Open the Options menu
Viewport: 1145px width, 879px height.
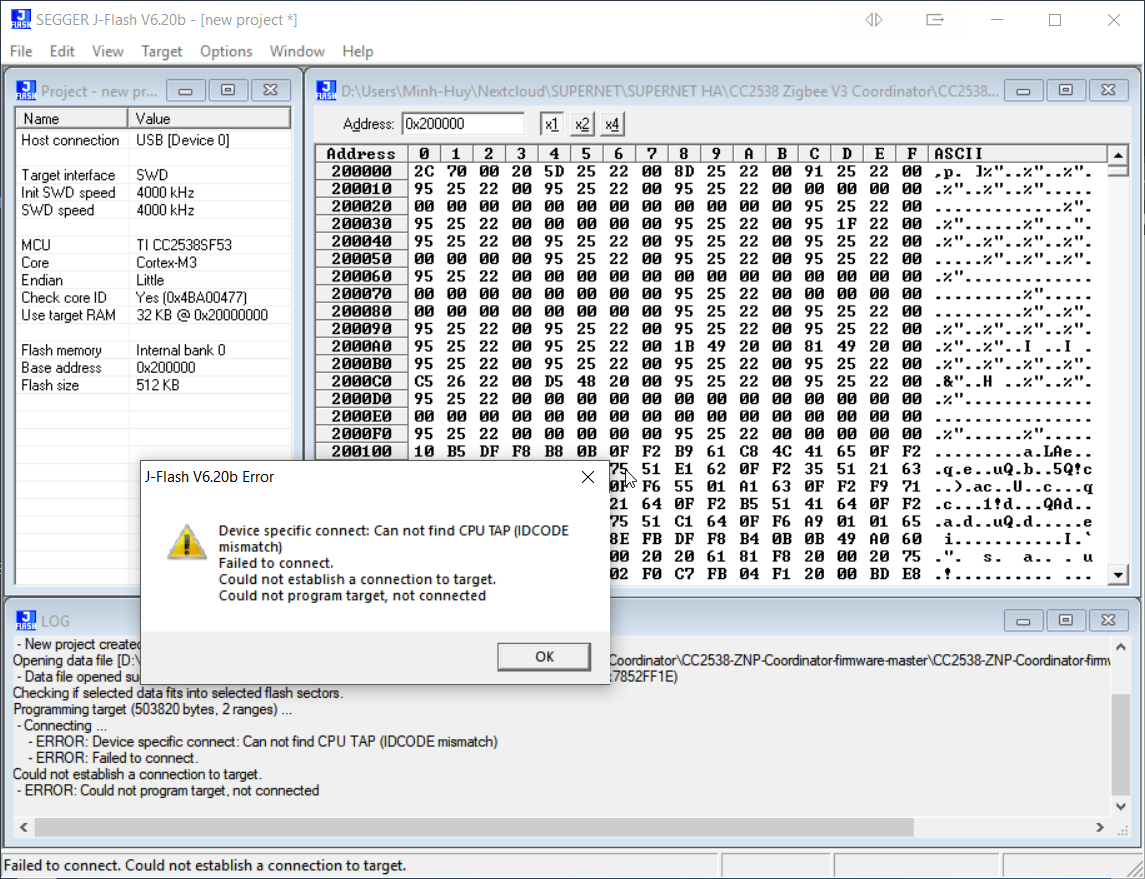click(226, 51)
